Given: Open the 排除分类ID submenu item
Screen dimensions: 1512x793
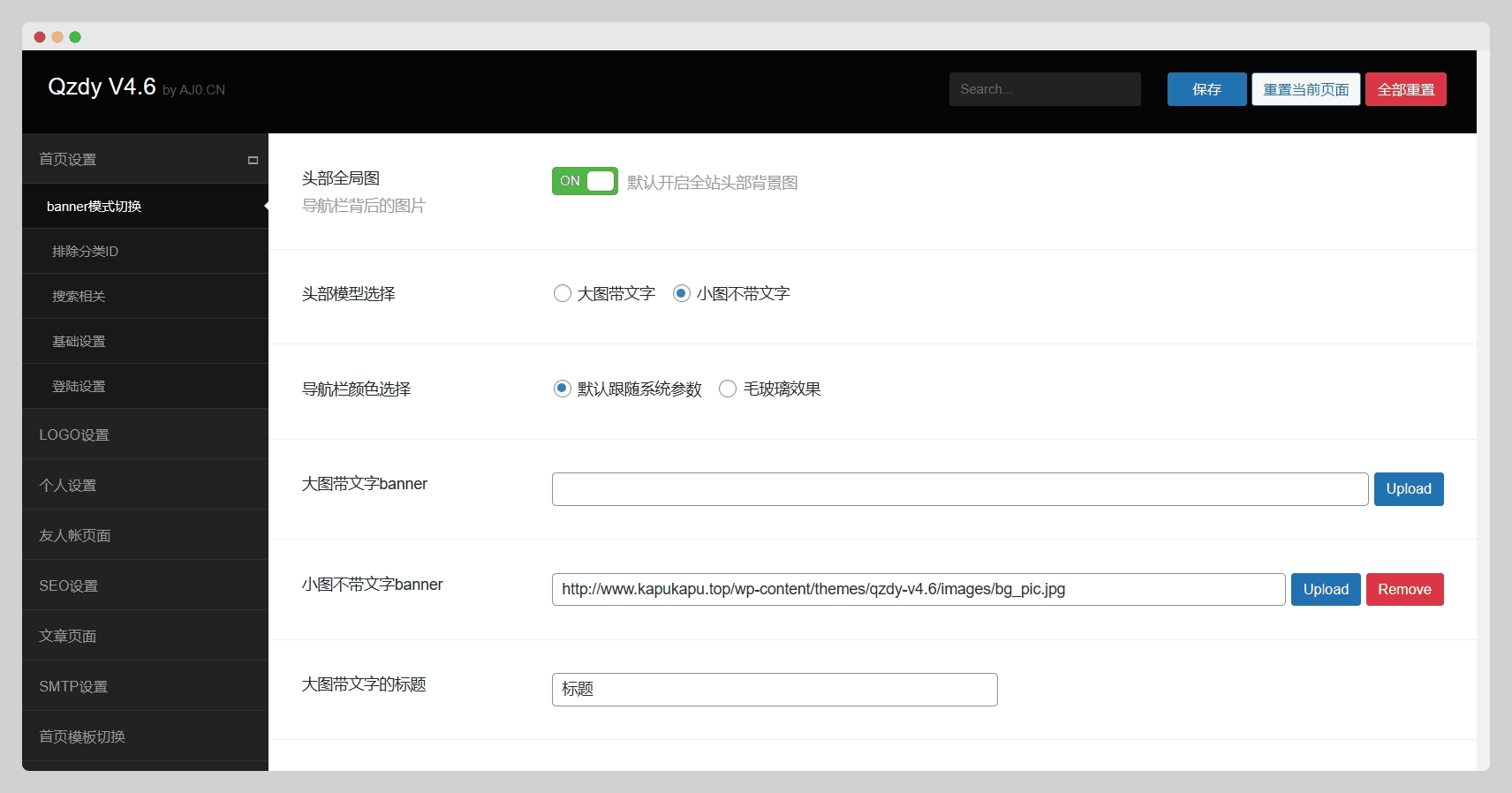Looking at the screenshot, I should click(x=145, y=251).
